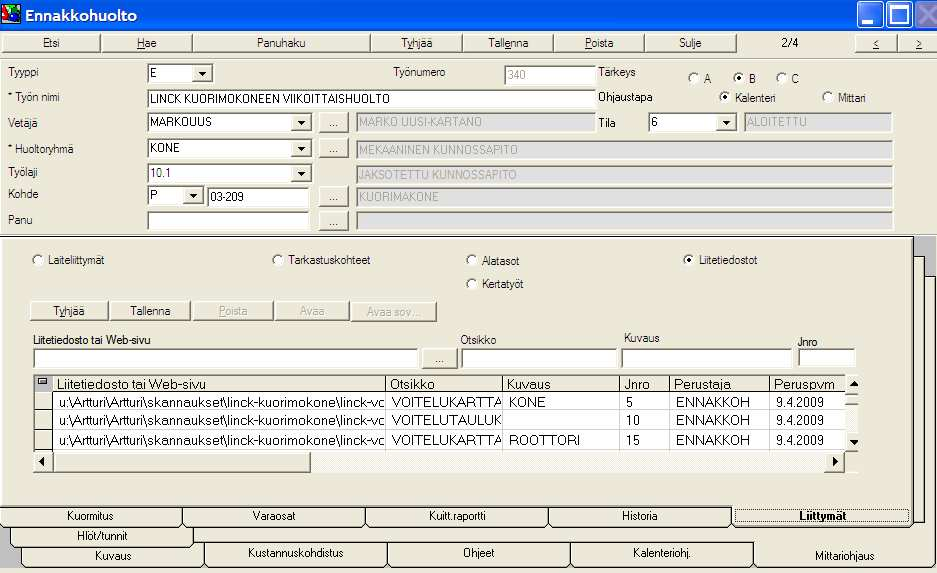This screenshot has width=937, height=573.
Task: Click the top toolbar Poista button
Action: pyautogui.click(x=599, y=43)
